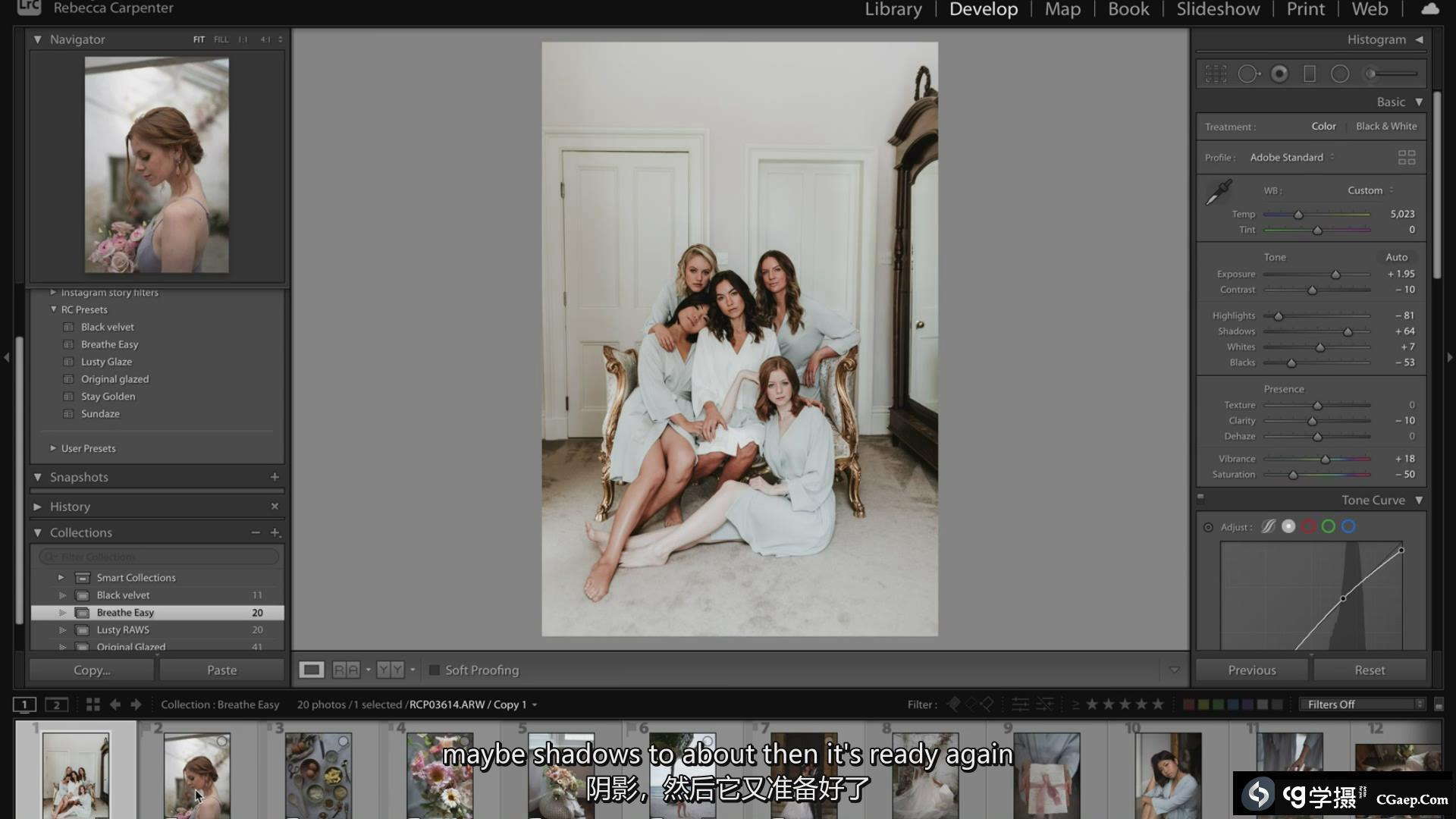Switch to the Library module
Viewport: 1456px width, 819px height.
click(x=893, y=10)
